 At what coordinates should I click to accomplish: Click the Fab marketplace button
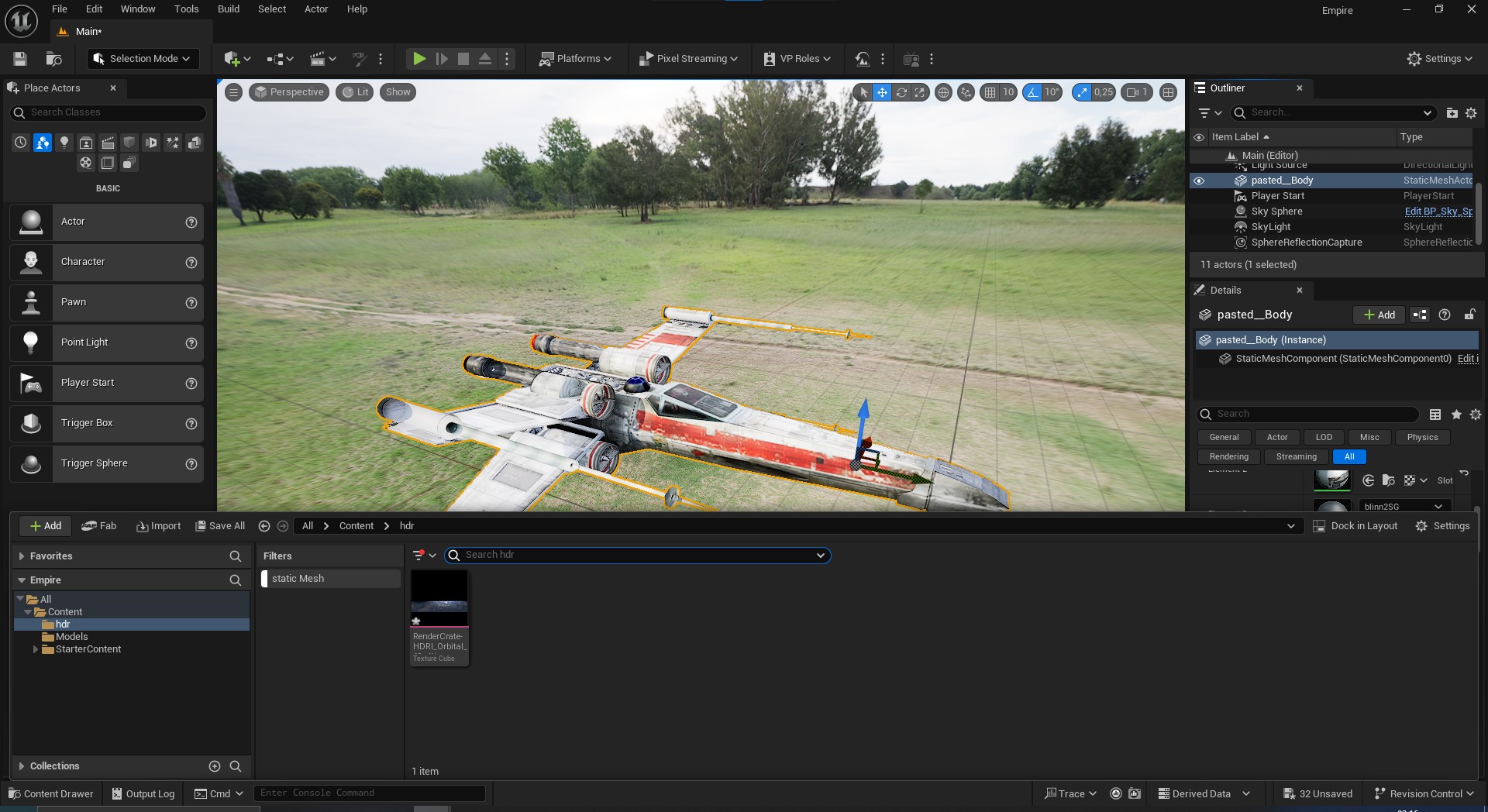click(99, 526)
